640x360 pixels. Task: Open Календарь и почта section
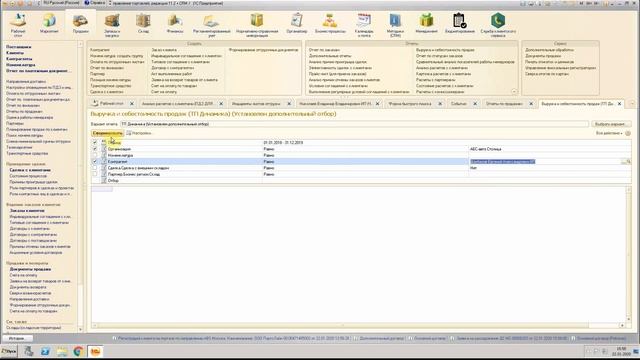(x=364, y=24)
